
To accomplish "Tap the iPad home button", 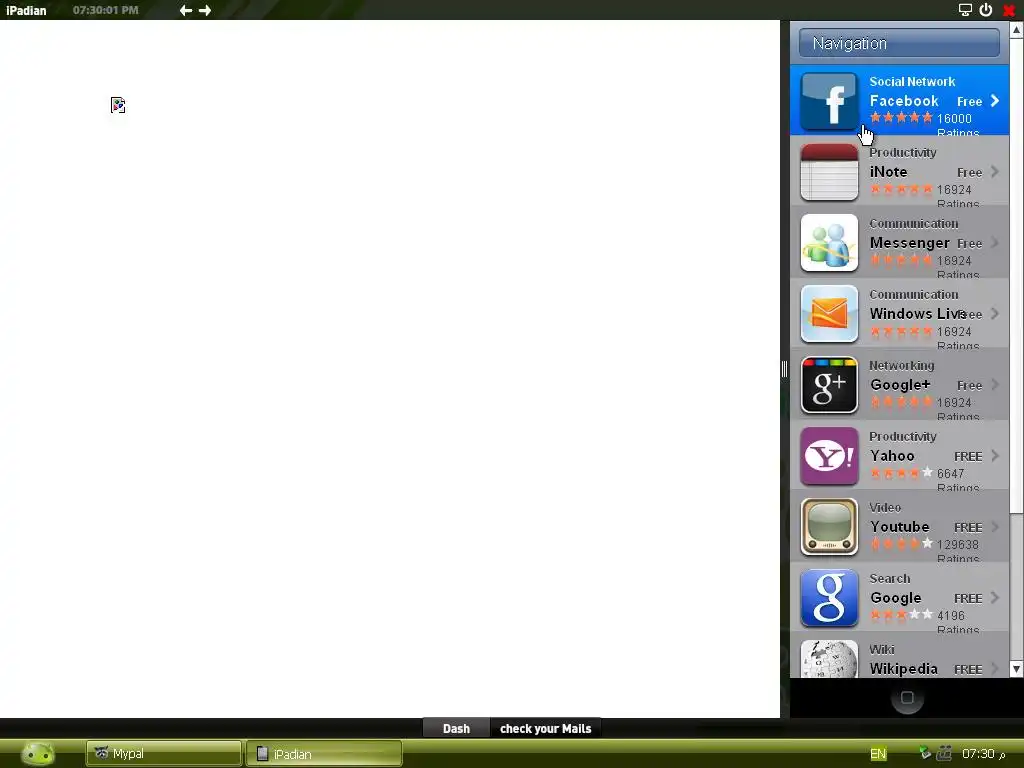I will pos(907,698).
